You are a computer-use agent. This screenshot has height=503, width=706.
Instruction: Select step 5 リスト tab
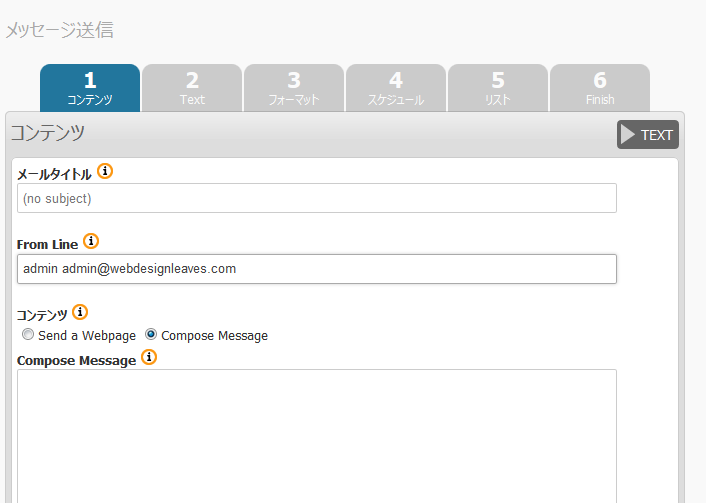(498, 88)
